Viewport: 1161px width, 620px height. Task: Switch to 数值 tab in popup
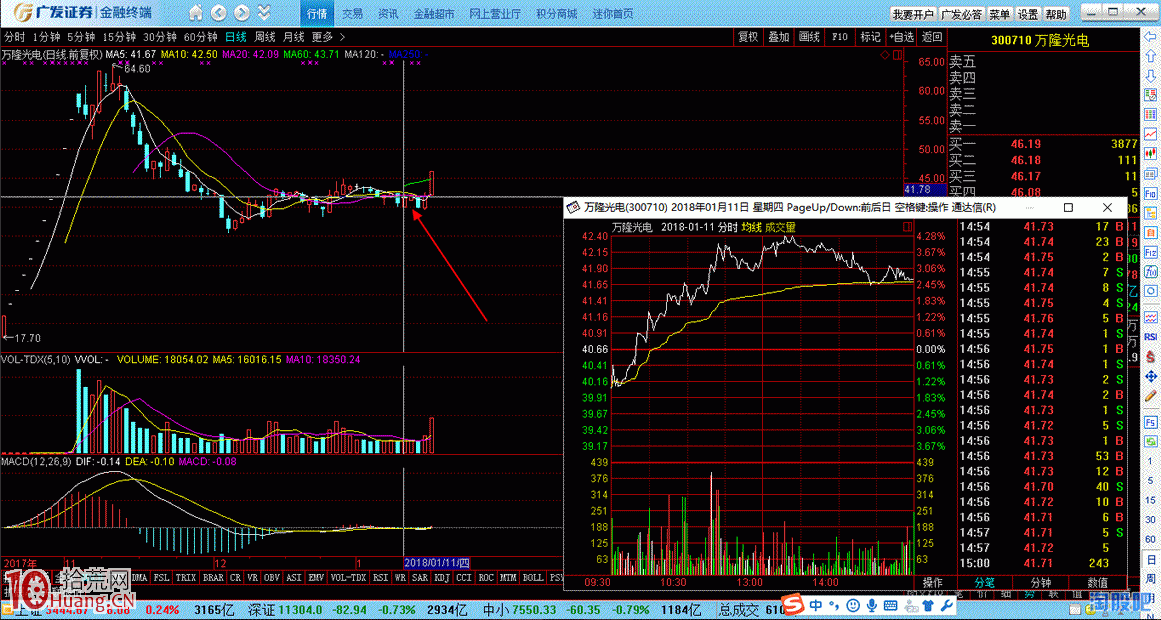(x=1098, y=582)
